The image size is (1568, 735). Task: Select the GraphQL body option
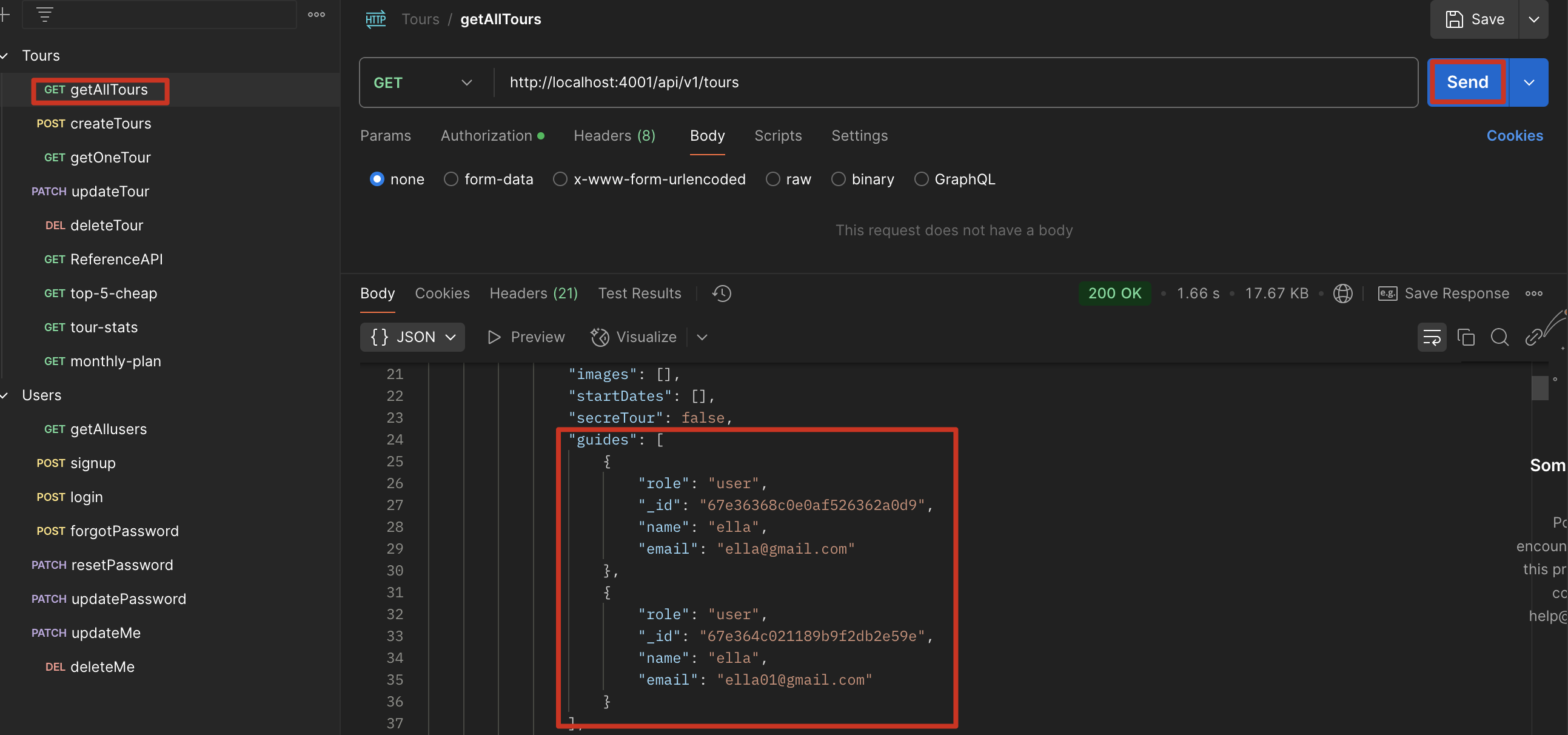tap(921, 179)
